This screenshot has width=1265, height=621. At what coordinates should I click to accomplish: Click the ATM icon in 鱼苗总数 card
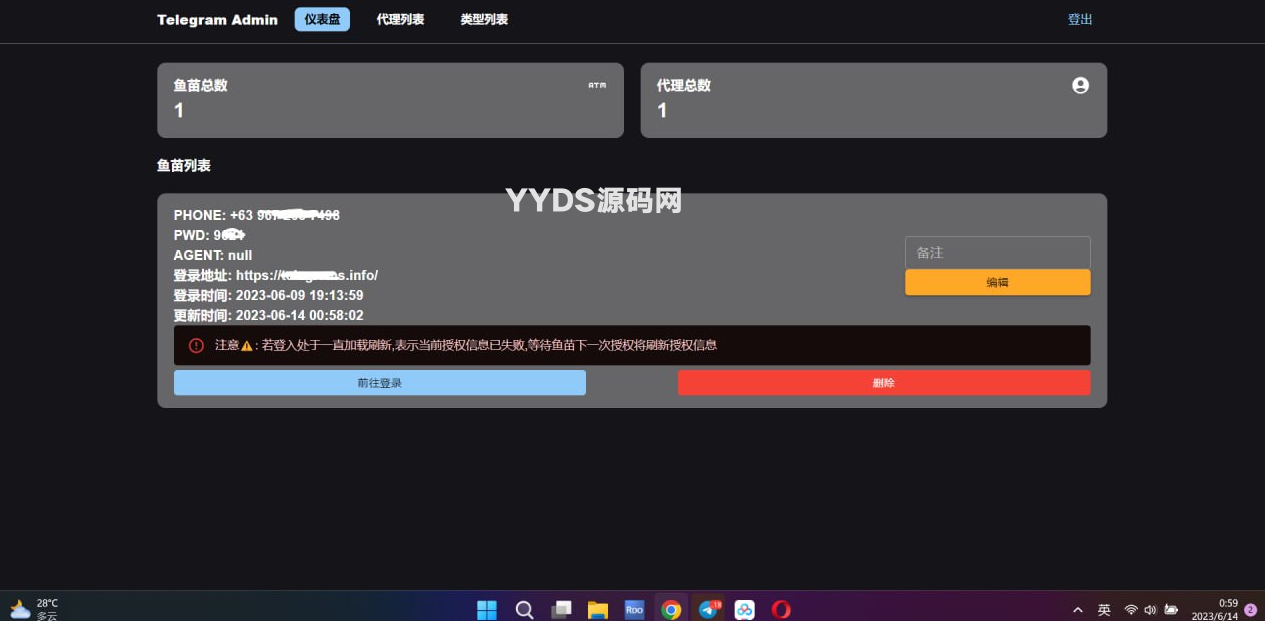[597, 86]
